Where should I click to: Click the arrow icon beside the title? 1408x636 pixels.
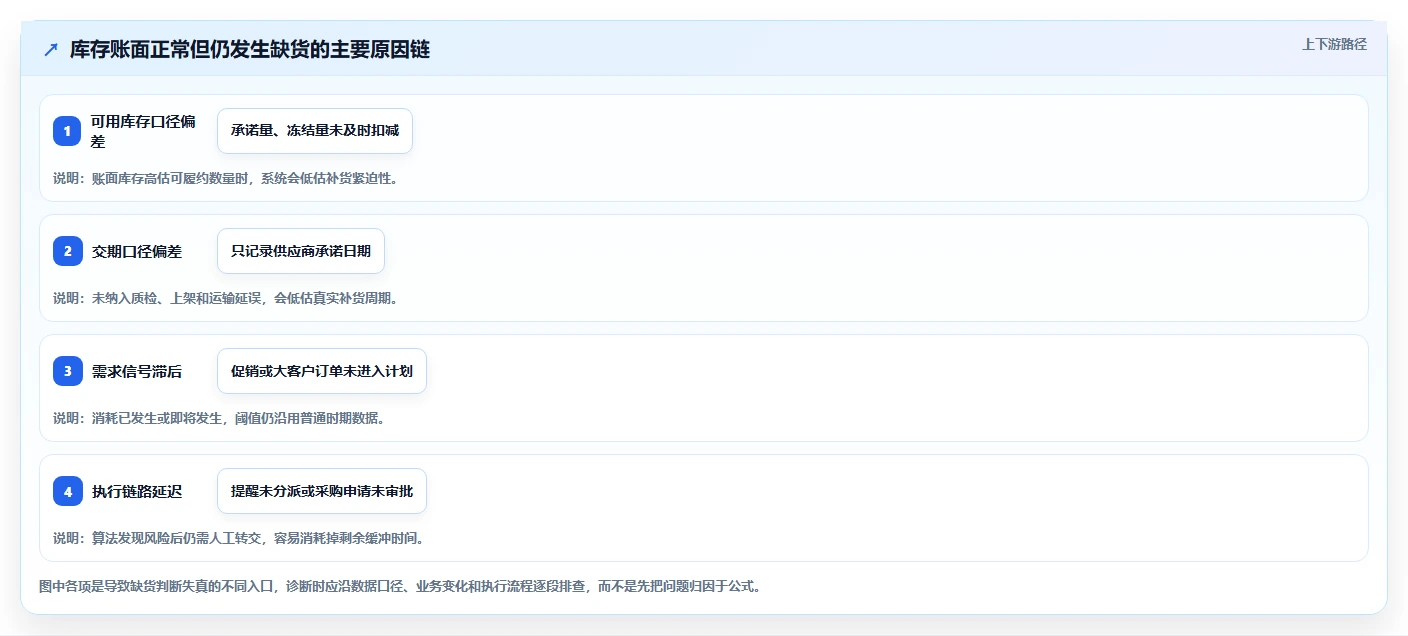click(51, 50)
